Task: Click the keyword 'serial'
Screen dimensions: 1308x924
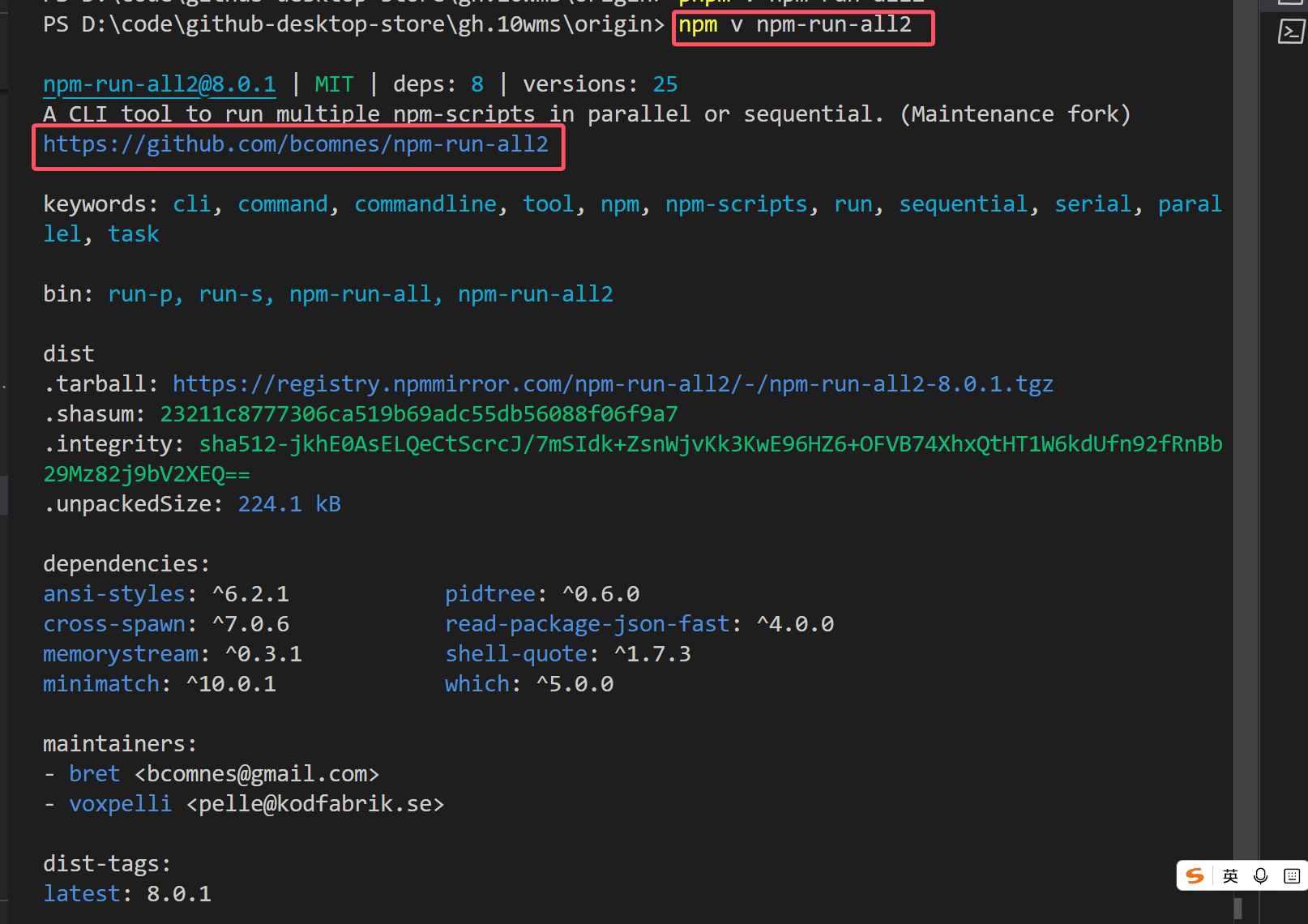Action: tap(1092, 204)
